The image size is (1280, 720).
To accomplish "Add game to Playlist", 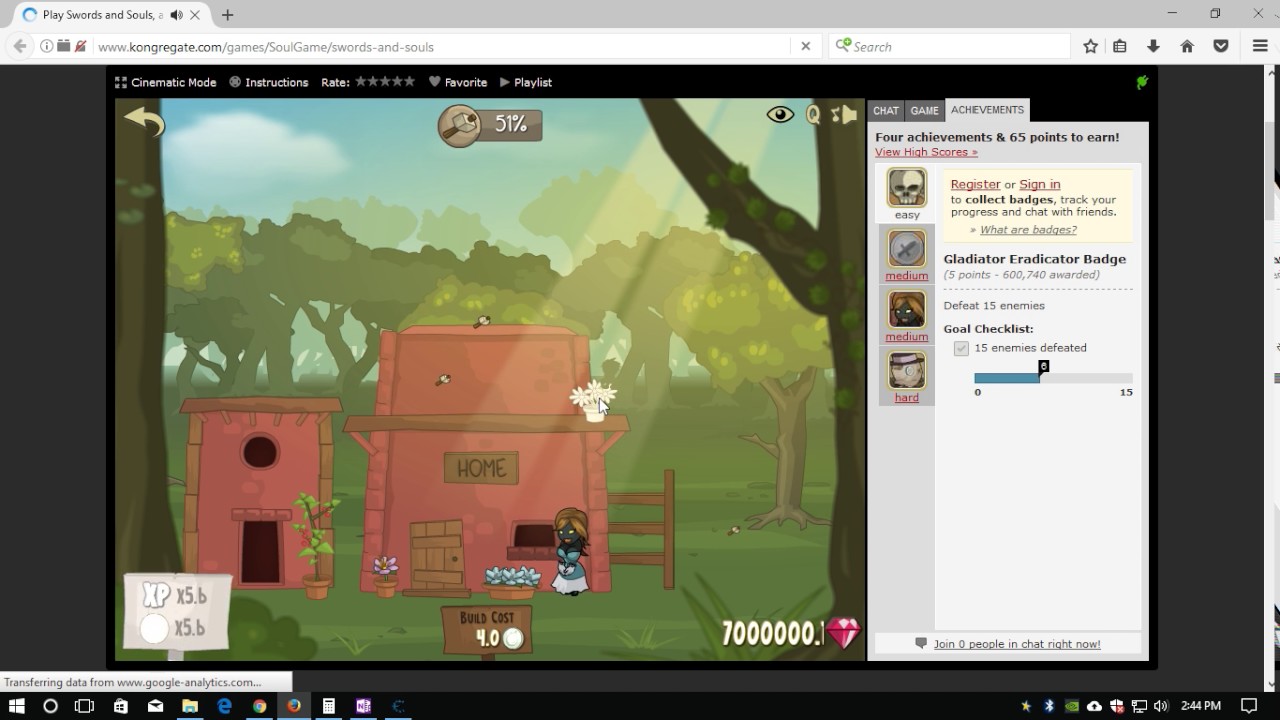I will pyautogui.click(x=526, y=83).
